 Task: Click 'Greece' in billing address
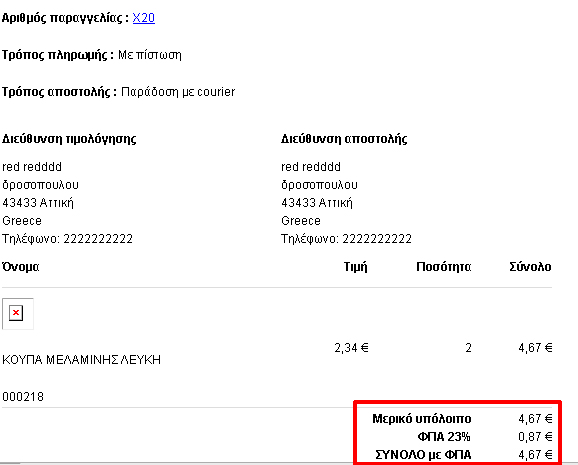22,221
